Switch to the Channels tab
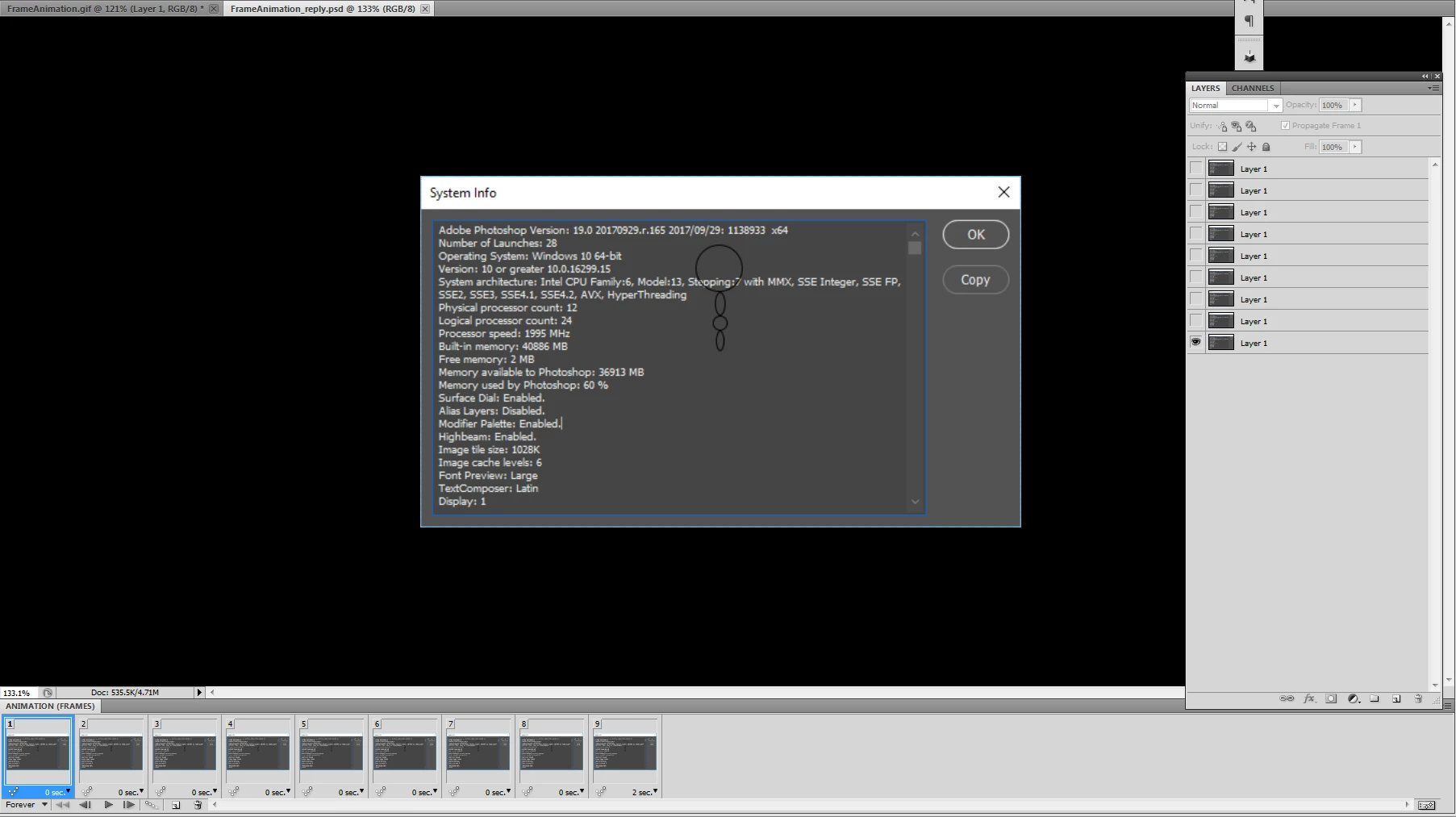This screenshot has width=1456, height=817. 1253,88
